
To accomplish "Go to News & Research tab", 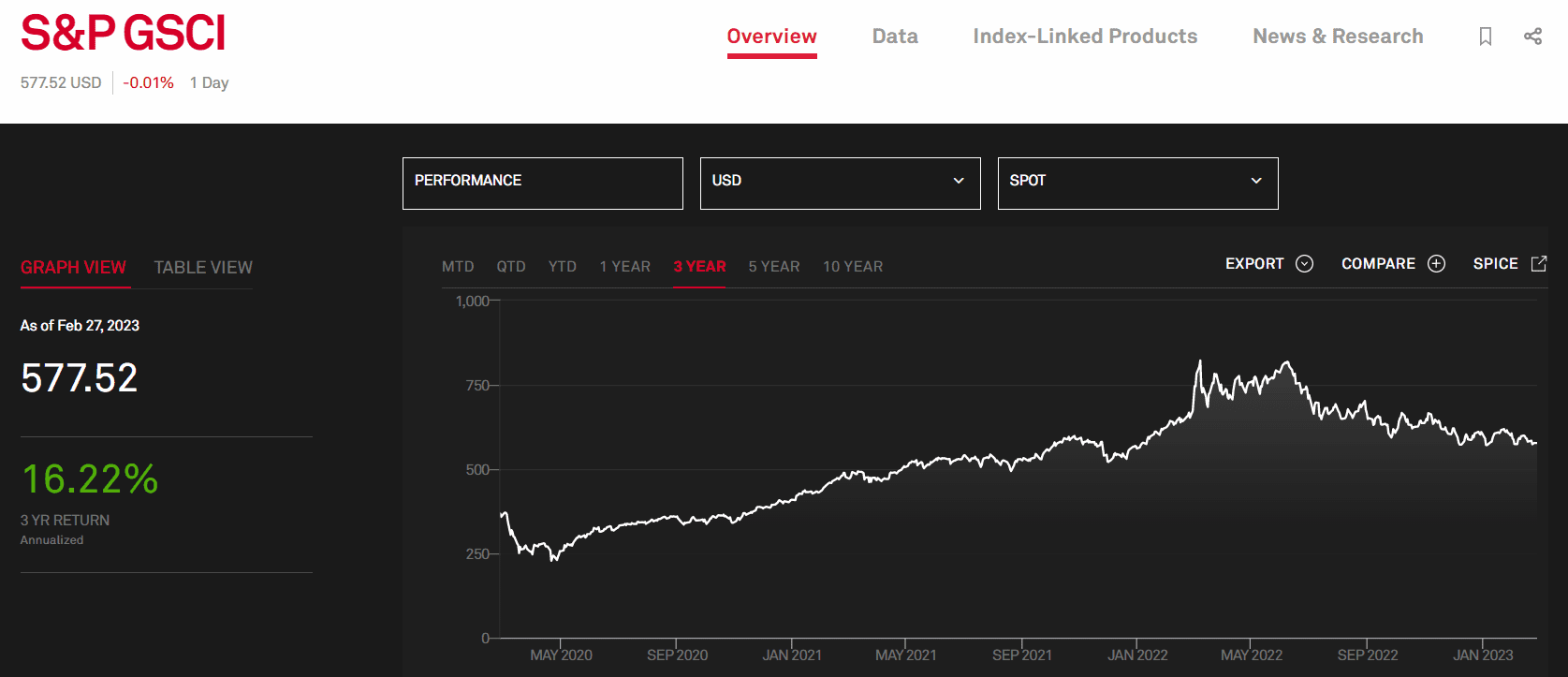I will click(1338, 37).
